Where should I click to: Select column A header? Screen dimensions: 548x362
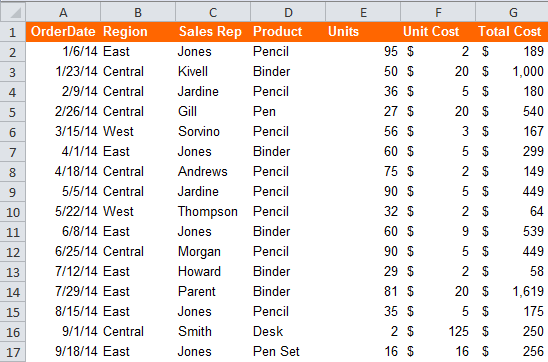[x=63, y=12]
